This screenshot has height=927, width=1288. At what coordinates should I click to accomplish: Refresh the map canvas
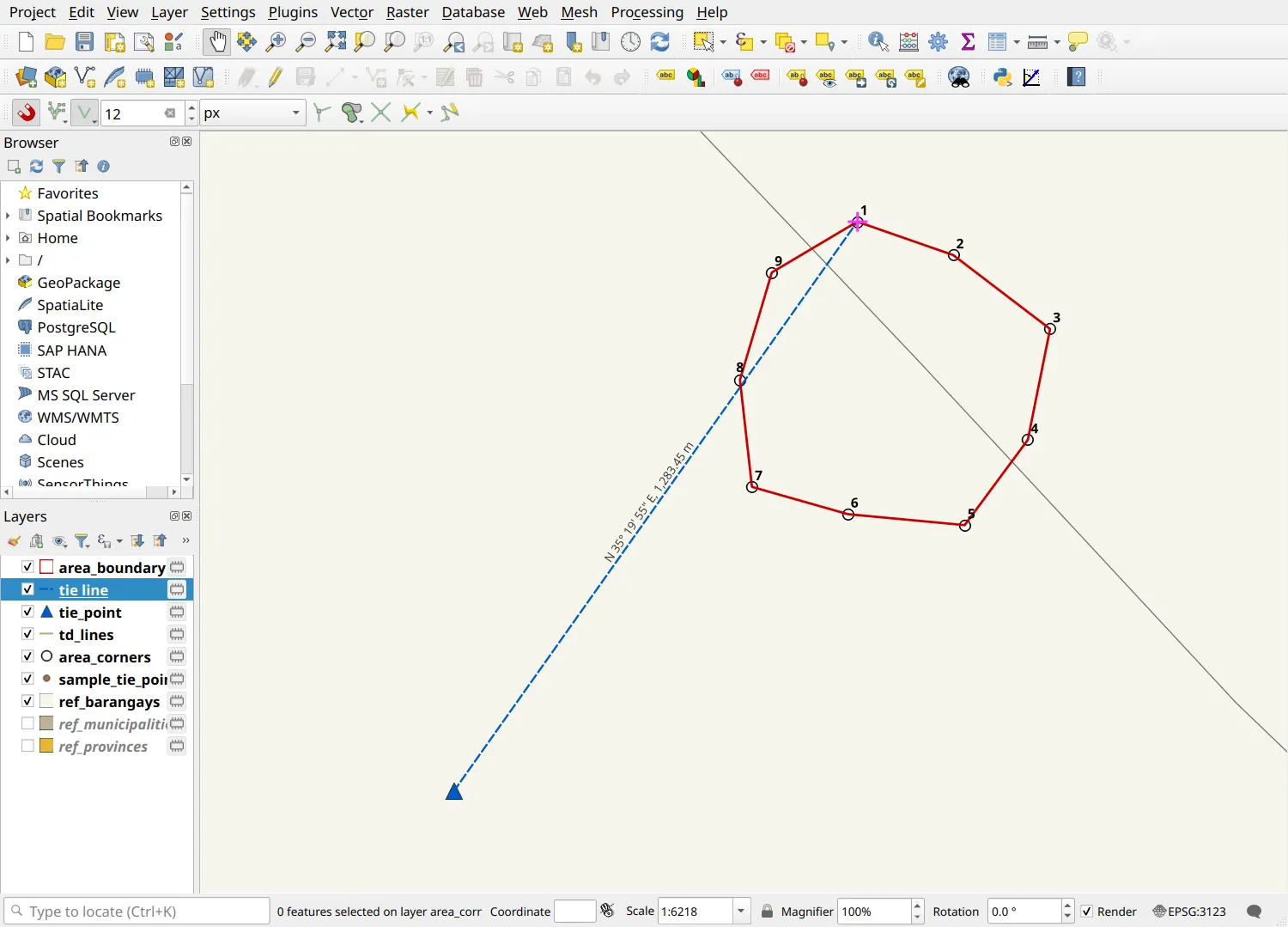pyautogui.click(x=659, y=41)
